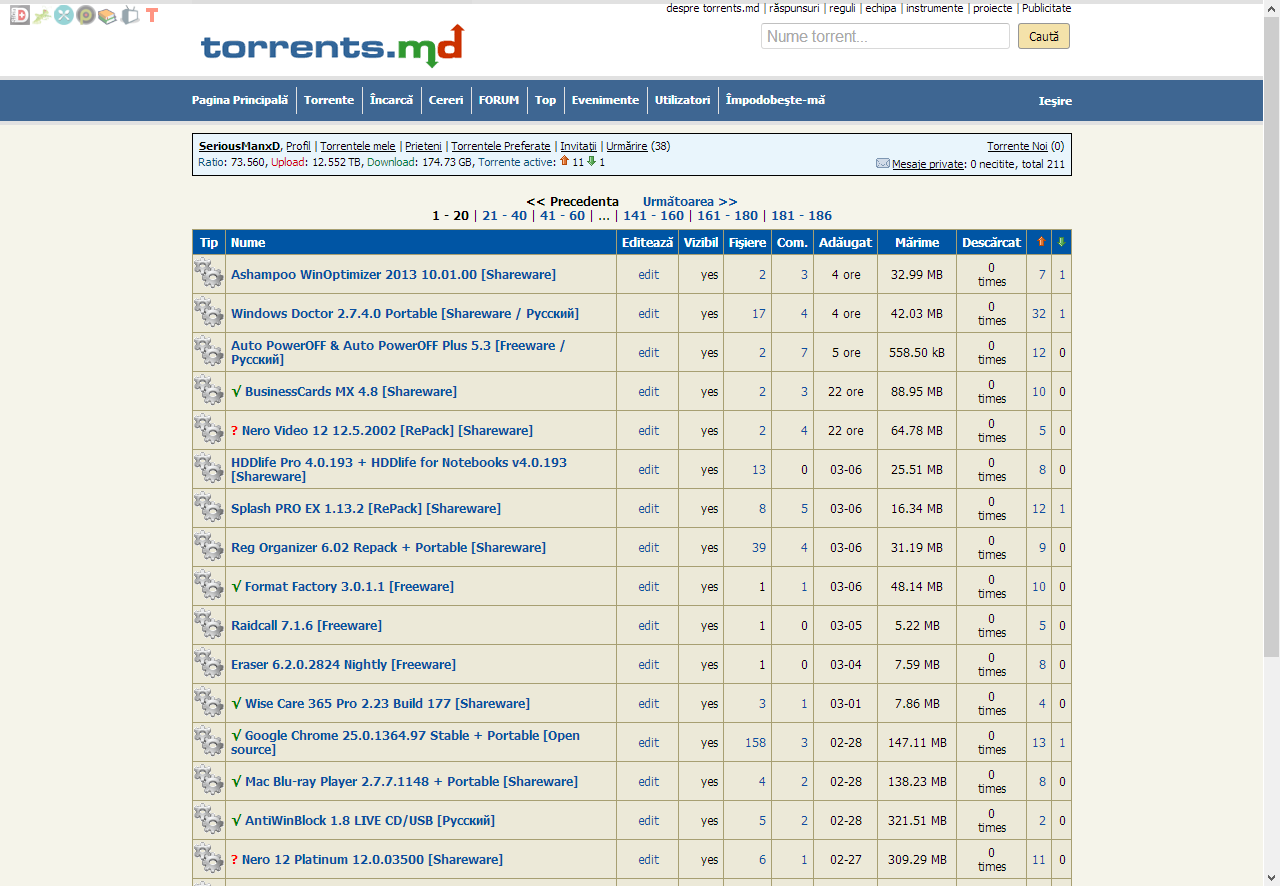Open the Cereri requests menu
Image resolution: width=1280 pixels, height=886 pixels.
point(446,100)
